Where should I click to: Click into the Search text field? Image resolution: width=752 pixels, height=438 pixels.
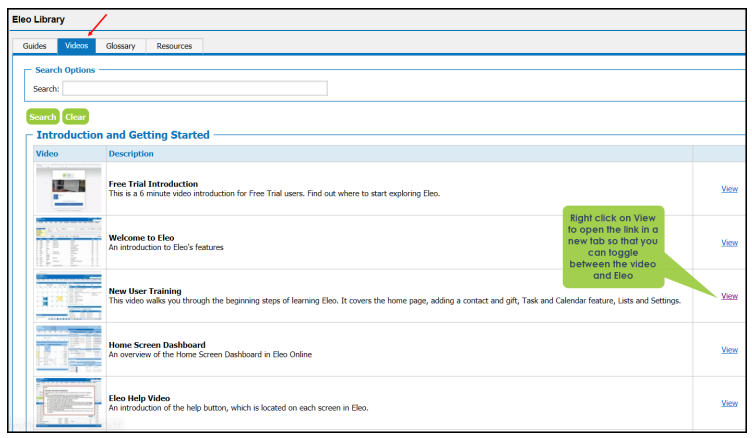(195, 88)
